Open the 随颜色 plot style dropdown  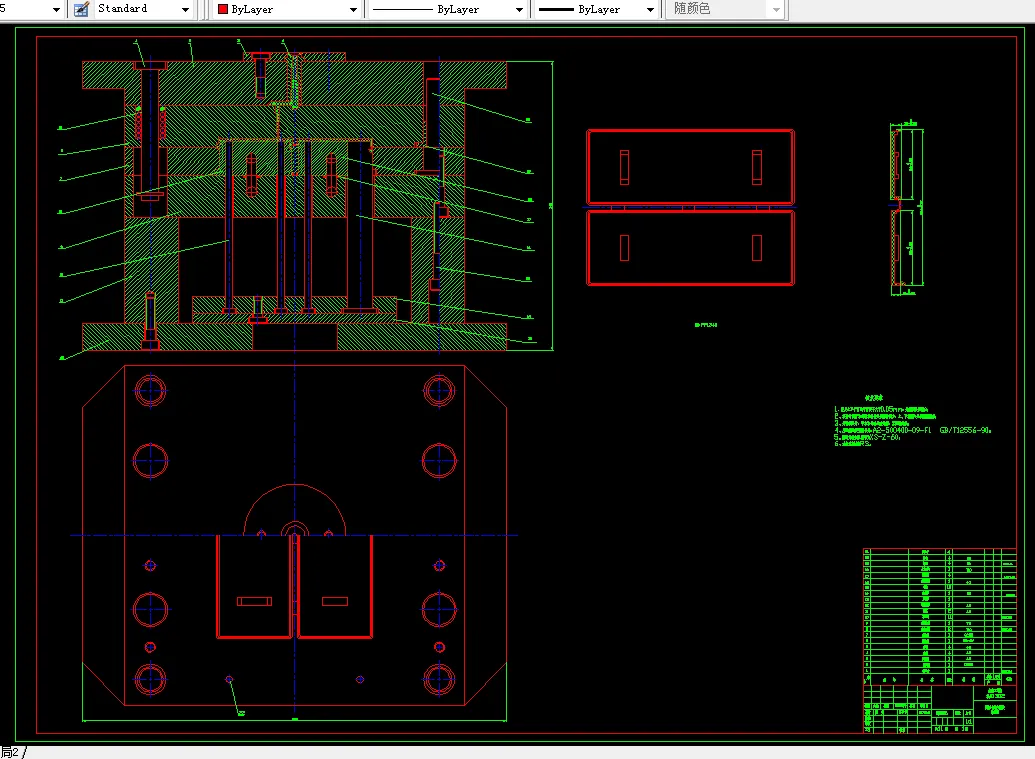725,9
